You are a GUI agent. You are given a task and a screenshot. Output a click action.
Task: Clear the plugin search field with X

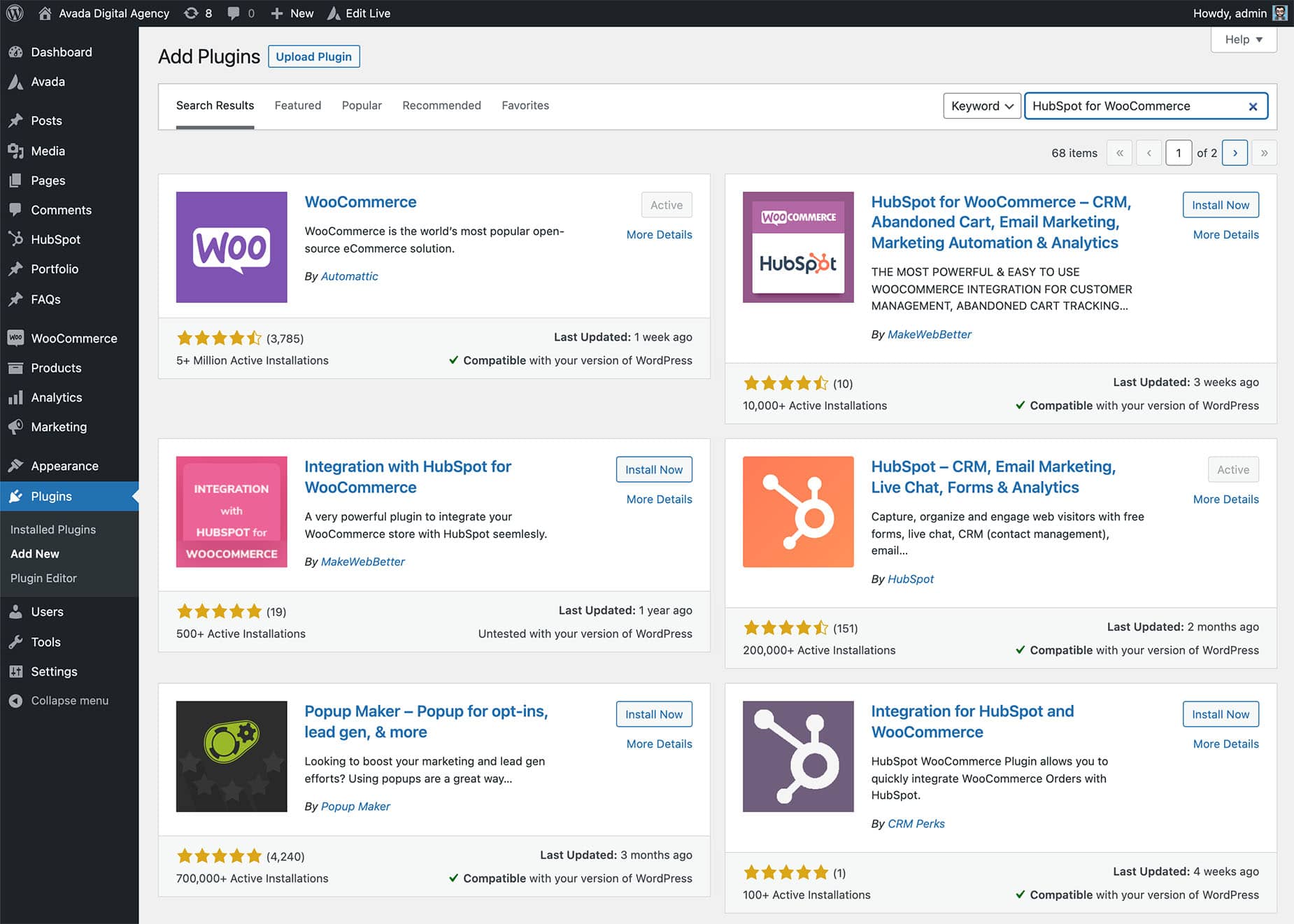[1253, 106]
